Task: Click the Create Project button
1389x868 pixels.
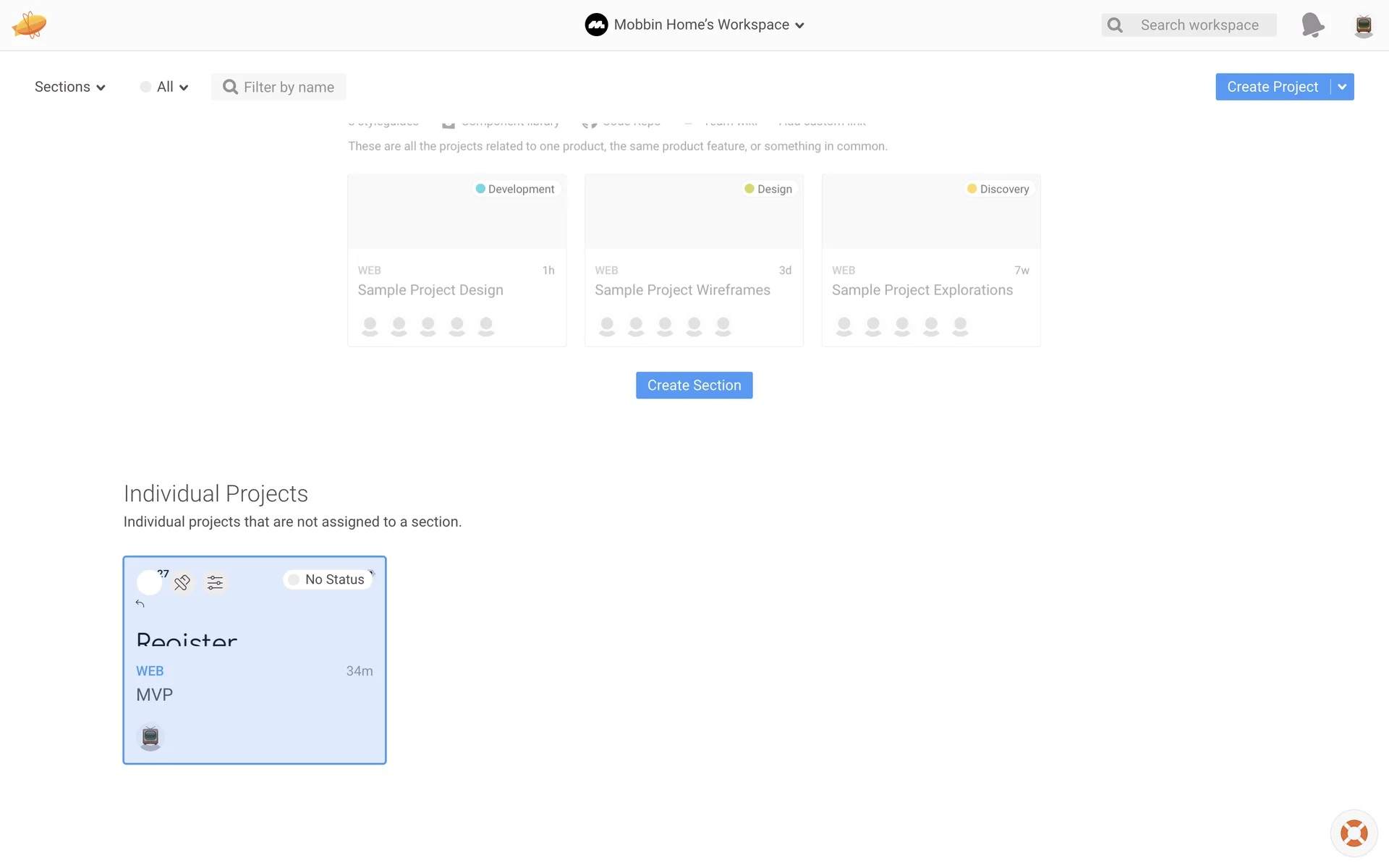Action: click(x=1272, y=87)
